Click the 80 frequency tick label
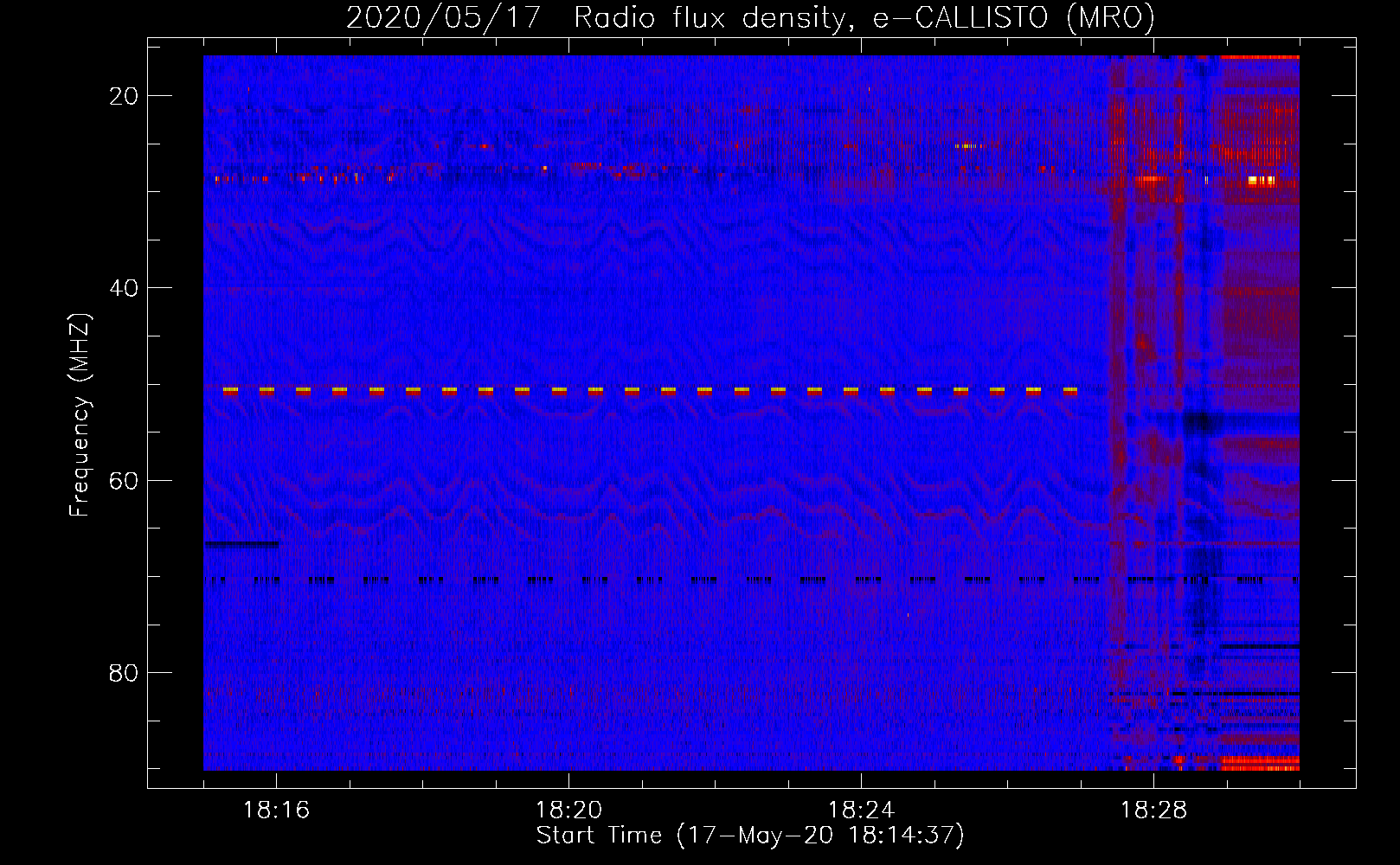This screenshot has width=1400, height=865. (124, 672)
